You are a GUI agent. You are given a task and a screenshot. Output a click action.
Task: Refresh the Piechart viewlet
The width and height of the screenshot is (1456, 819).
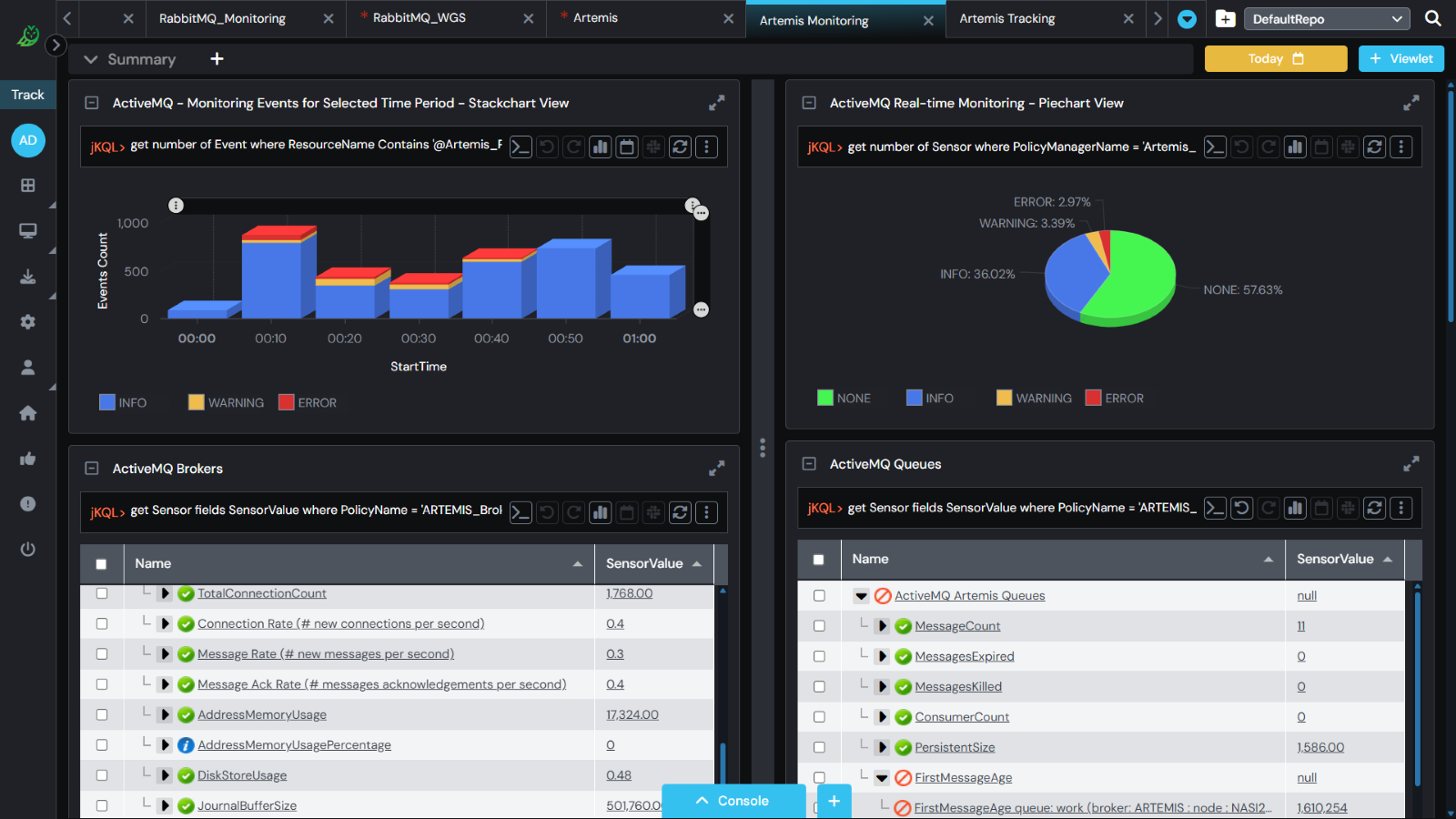[1374, 147]
